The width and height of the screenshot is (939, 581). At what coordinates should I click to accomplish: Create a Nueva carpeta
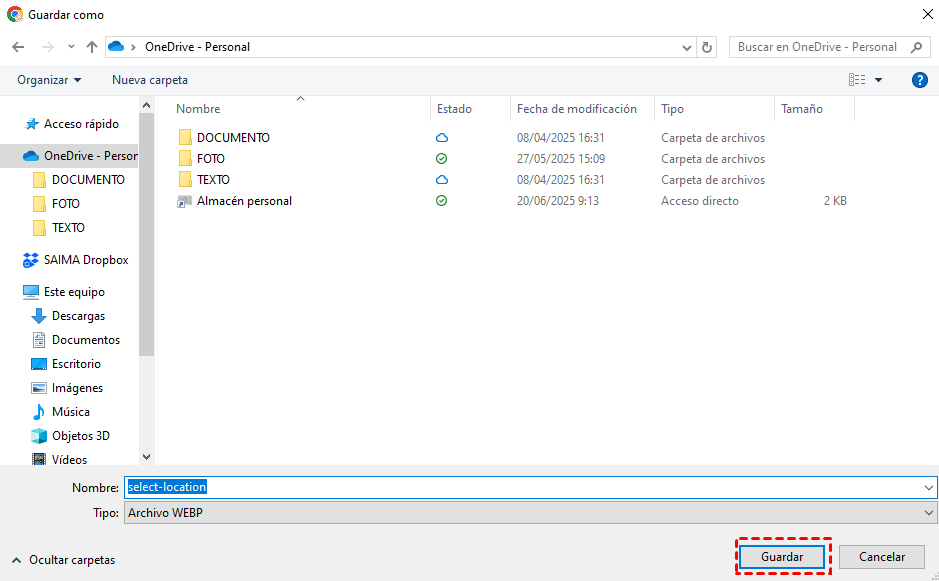pos(150,80)
